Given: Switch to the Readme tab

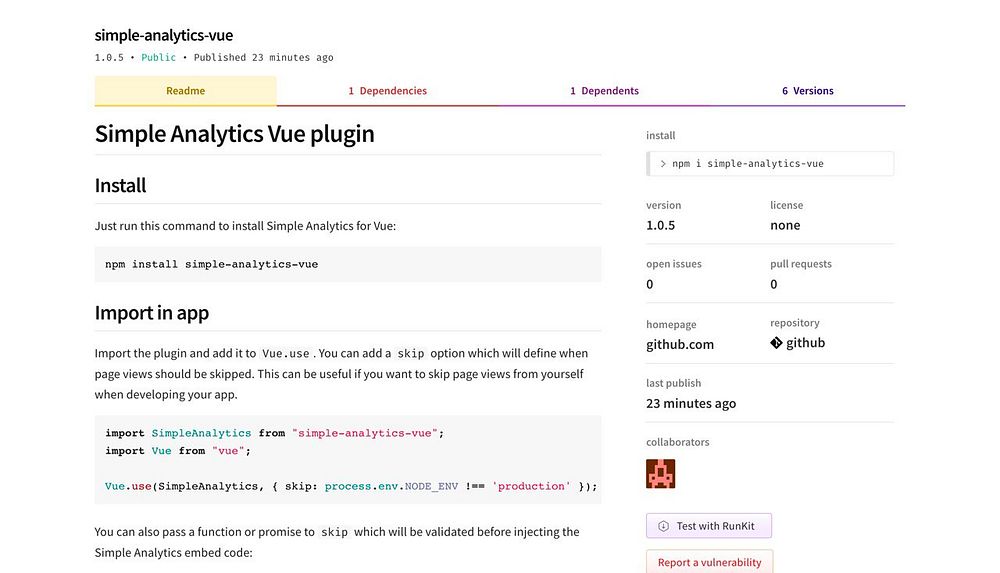Looking at the screenshot, I should tap(185, 91).
